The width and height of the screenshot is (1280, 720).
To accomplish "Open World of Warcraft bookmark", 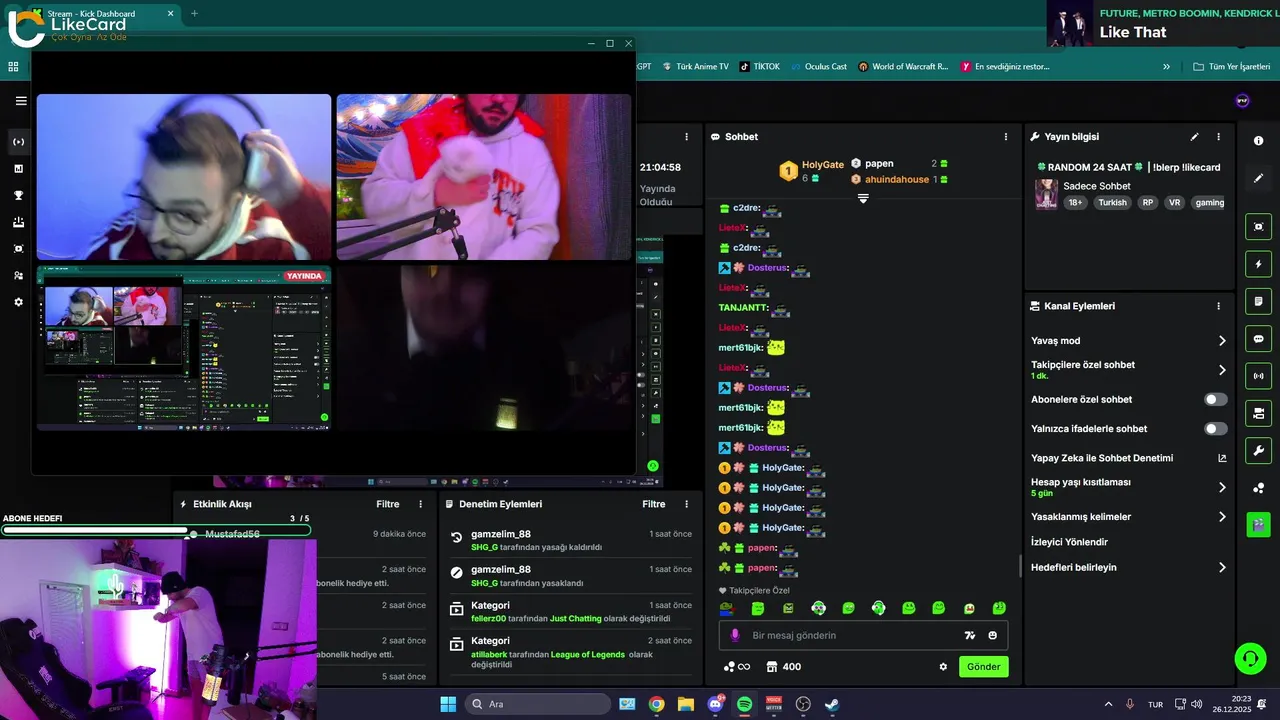I will [902, 67].
